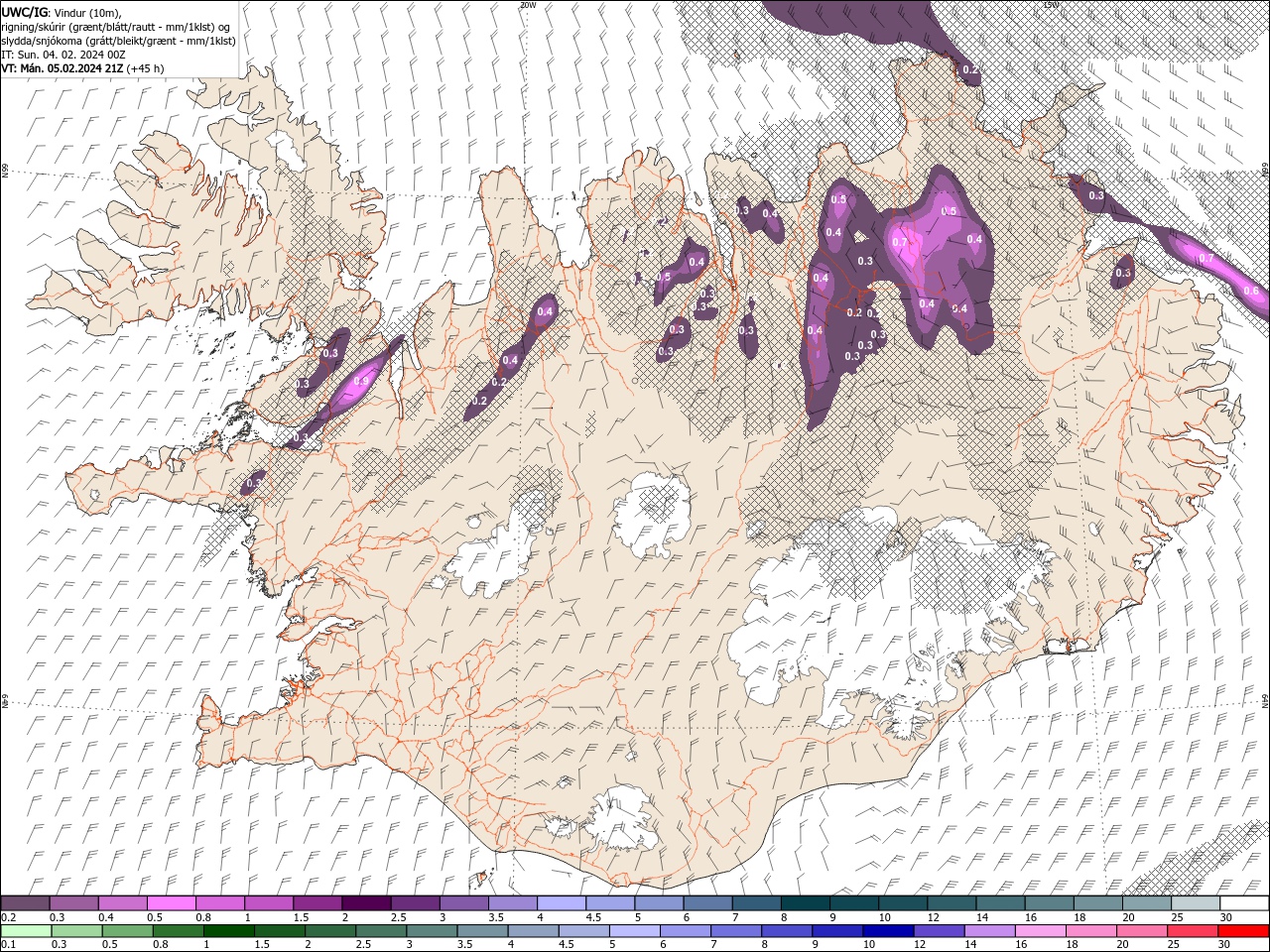The image size is (1270, 952).
Task: Click the 'VT: Mán. 05.02.2024 21Z (+45 h)' line
Action: pyautogui.click(x=83, y=68)
